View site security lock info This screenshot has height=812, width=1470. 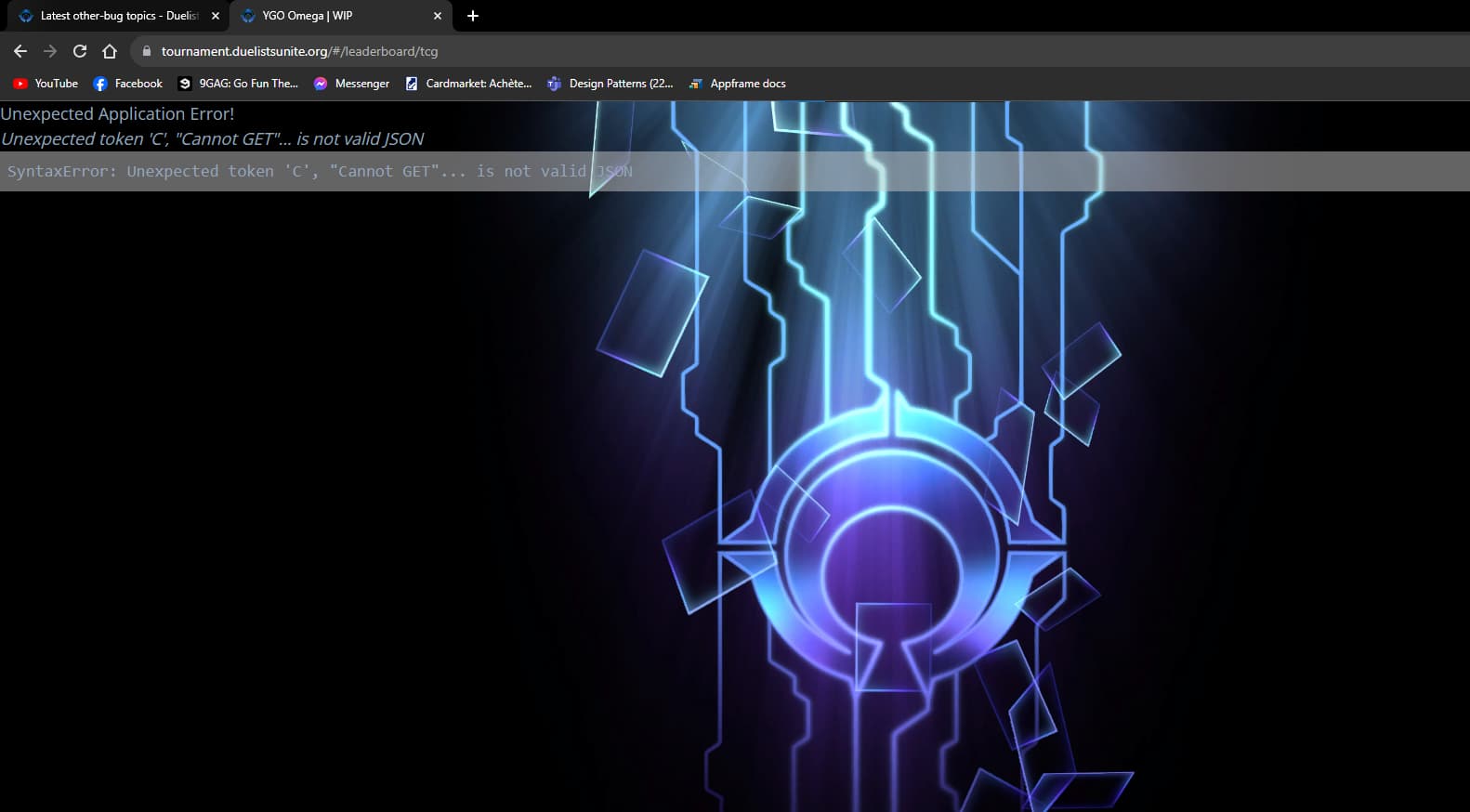146,51
